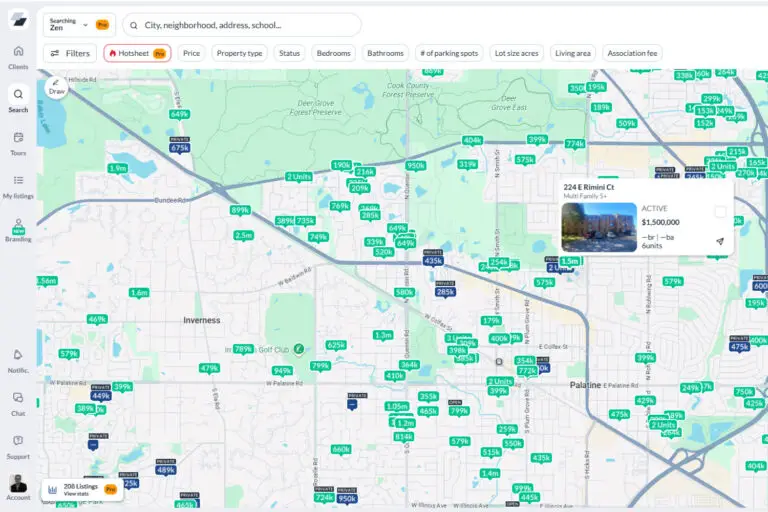This screenshot has width=768, height=512.
Task: Click the Draw pencil tool on map
Action: coord(56,86)
